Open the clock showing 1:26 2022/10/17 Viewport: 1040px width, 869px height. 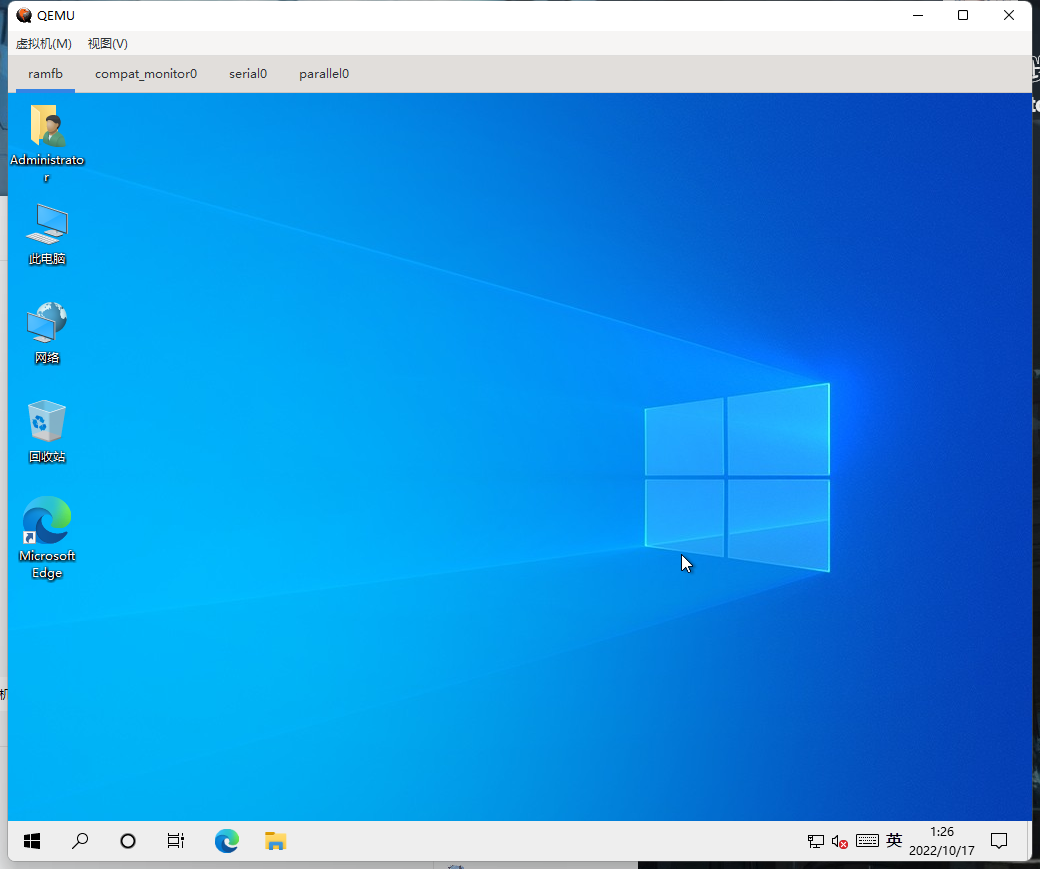pos(942,841)
